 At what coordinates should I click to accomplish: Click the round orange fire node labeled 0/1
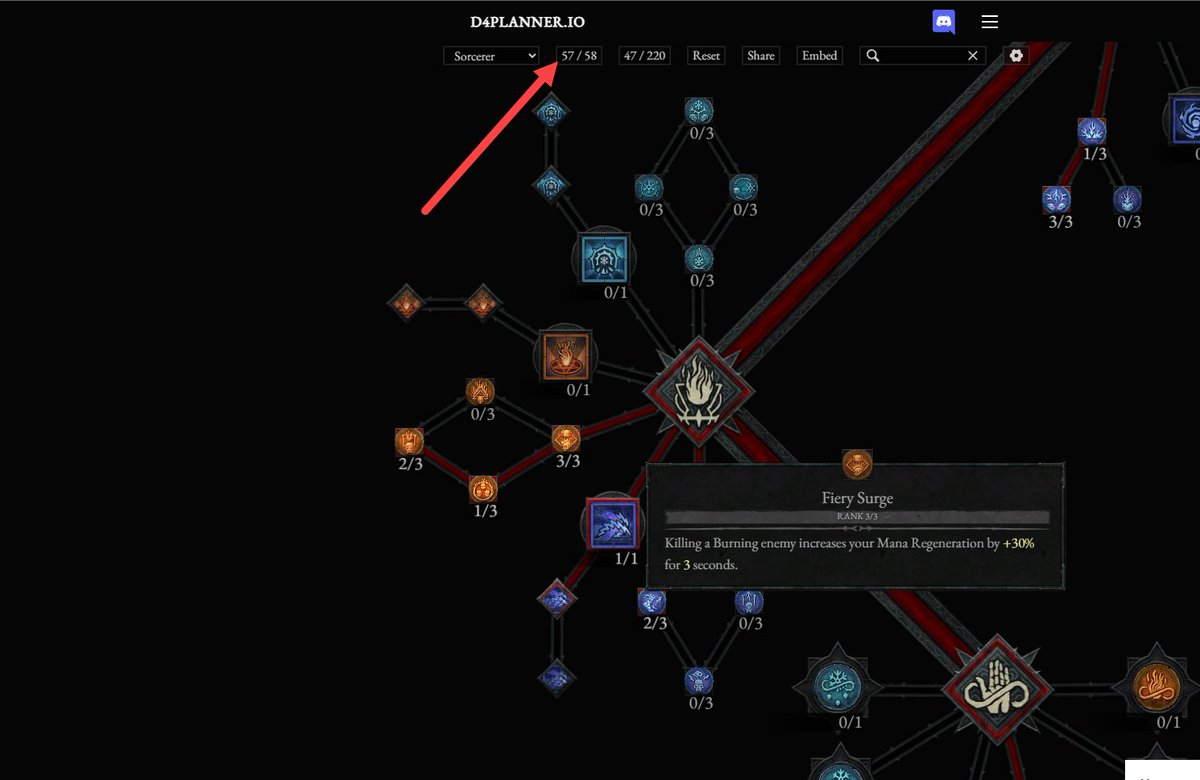1155,687
